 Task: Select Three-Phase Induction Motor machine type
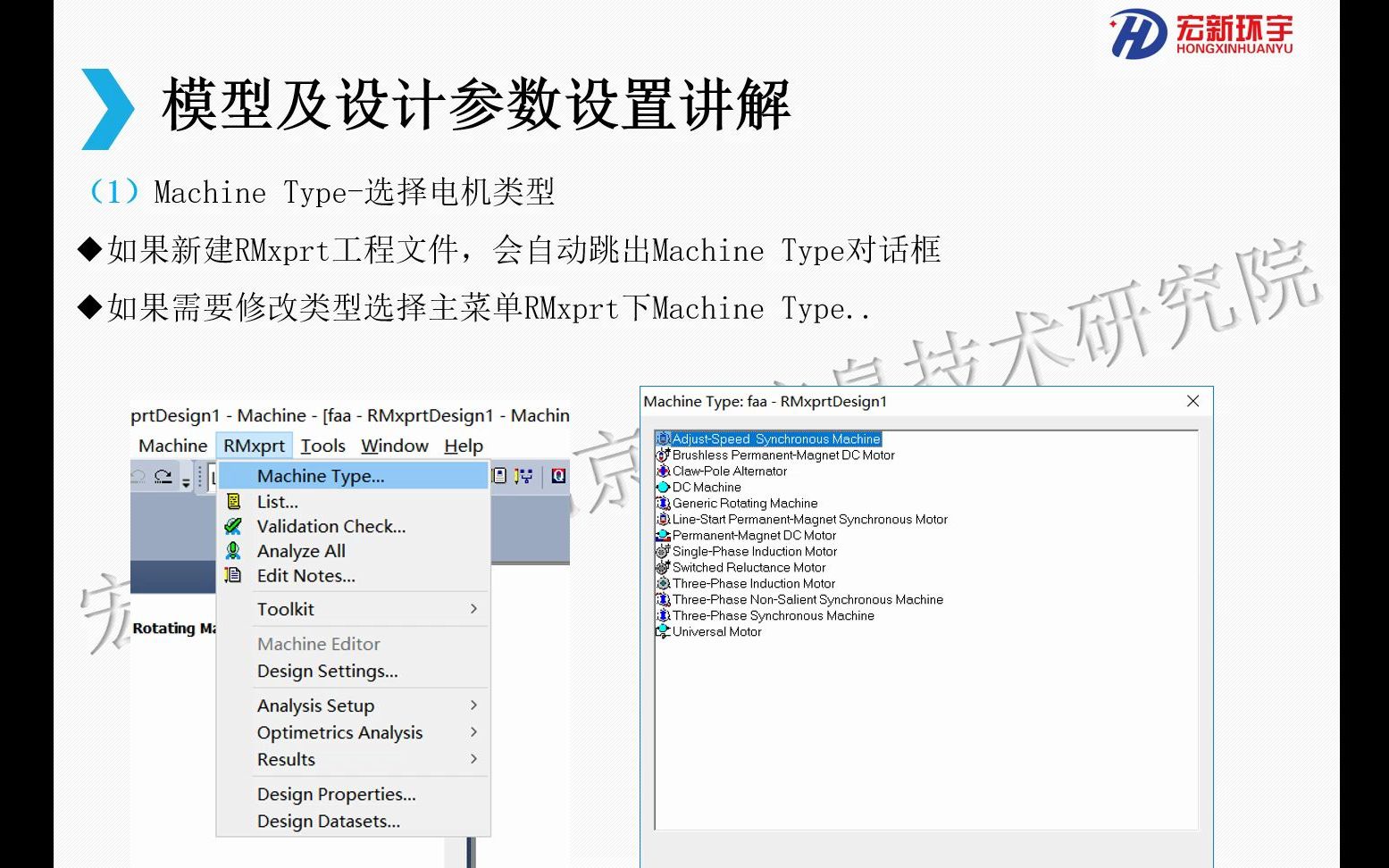(755, 583)
